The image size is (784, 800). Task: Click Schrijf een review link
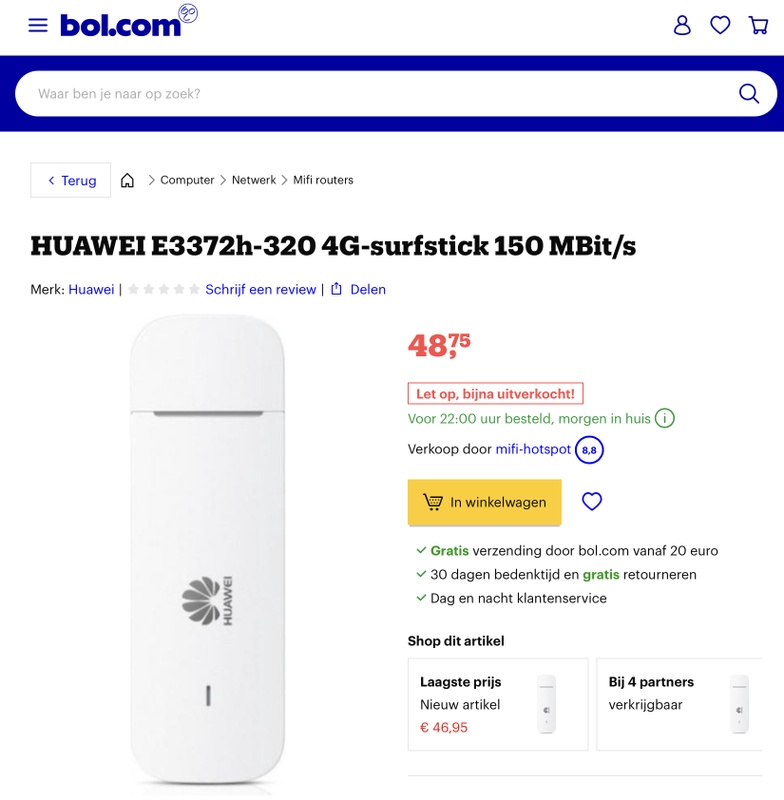[260, 289]
